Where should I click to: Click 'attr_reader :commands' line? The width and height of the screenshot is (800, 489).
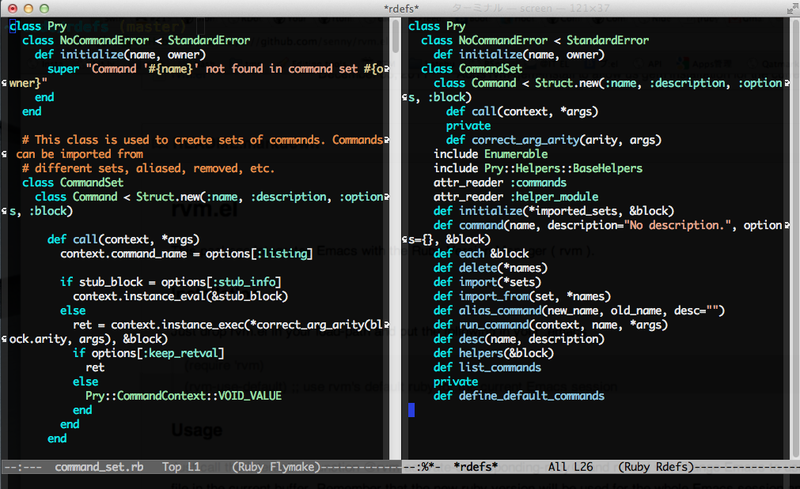tap(500, 183)
